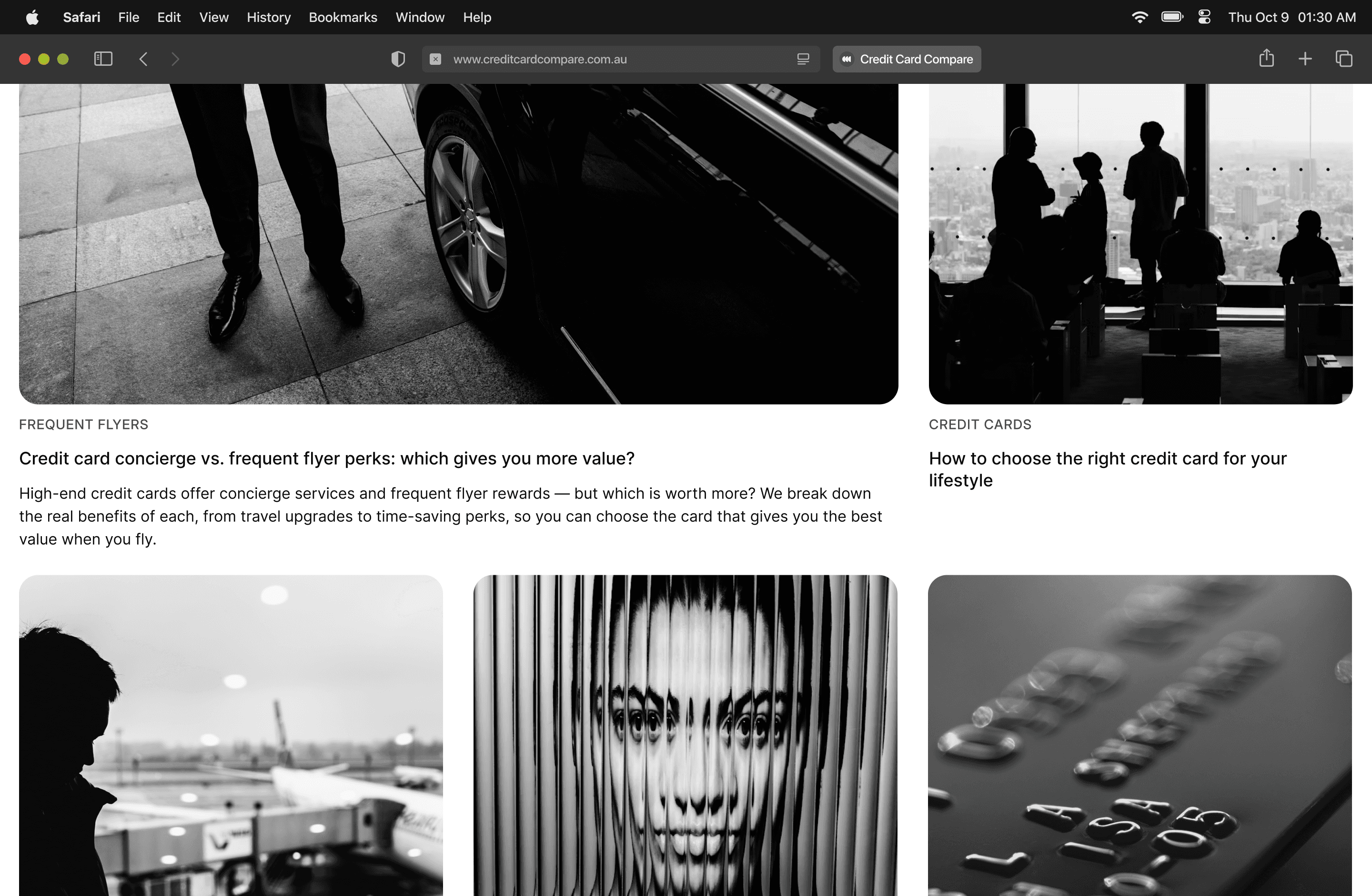Go back to previous page
This screenshot has height=896, width=1372.
(x=143, y=59)
